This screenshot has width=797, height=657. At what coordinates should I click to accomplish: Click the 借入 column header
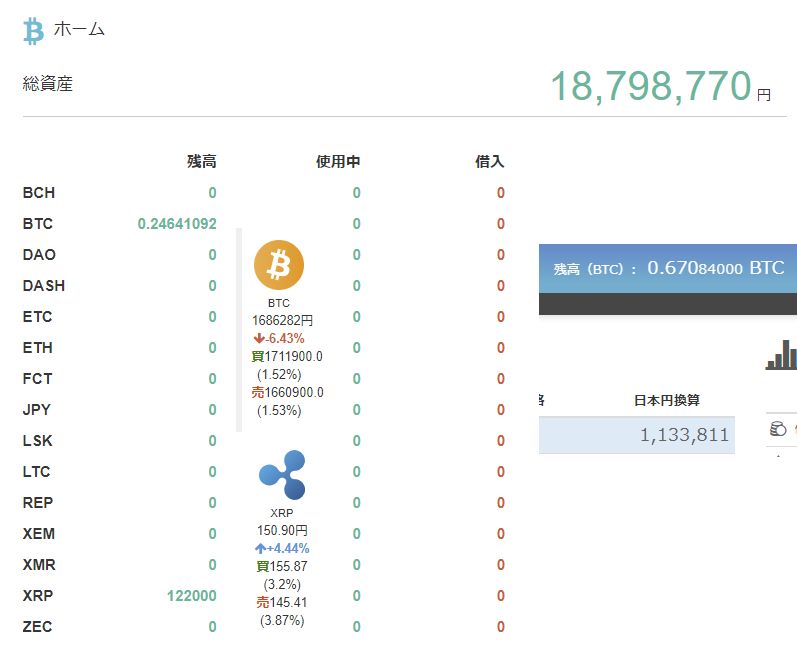tap(490, 162)
